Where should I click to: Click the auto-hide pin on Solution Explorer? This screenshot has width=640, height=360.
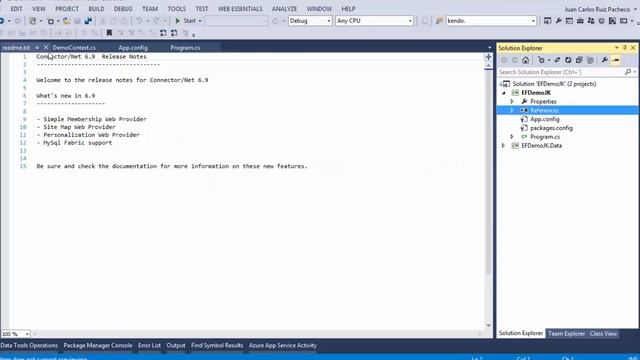pyautogui.click(x=624, y=48)
